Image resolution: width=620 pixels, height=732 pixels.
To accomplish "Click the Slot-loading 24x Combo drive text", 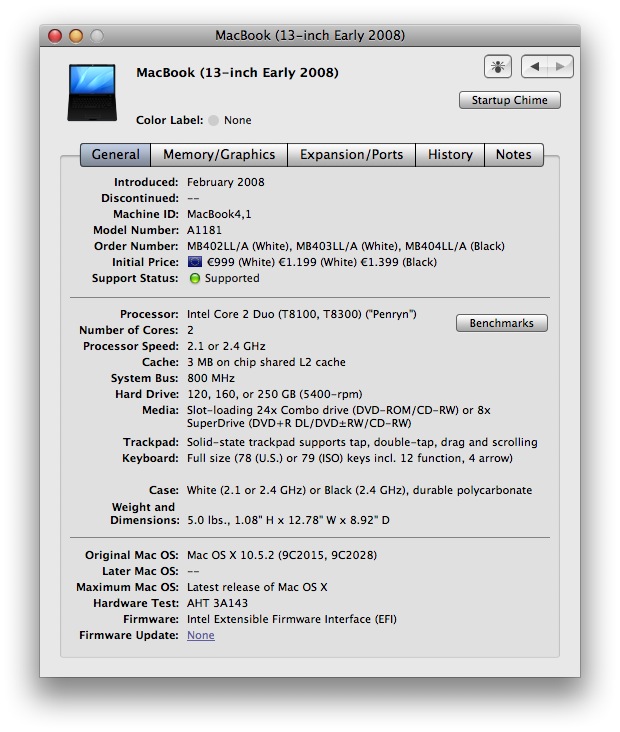I will 338,417.
